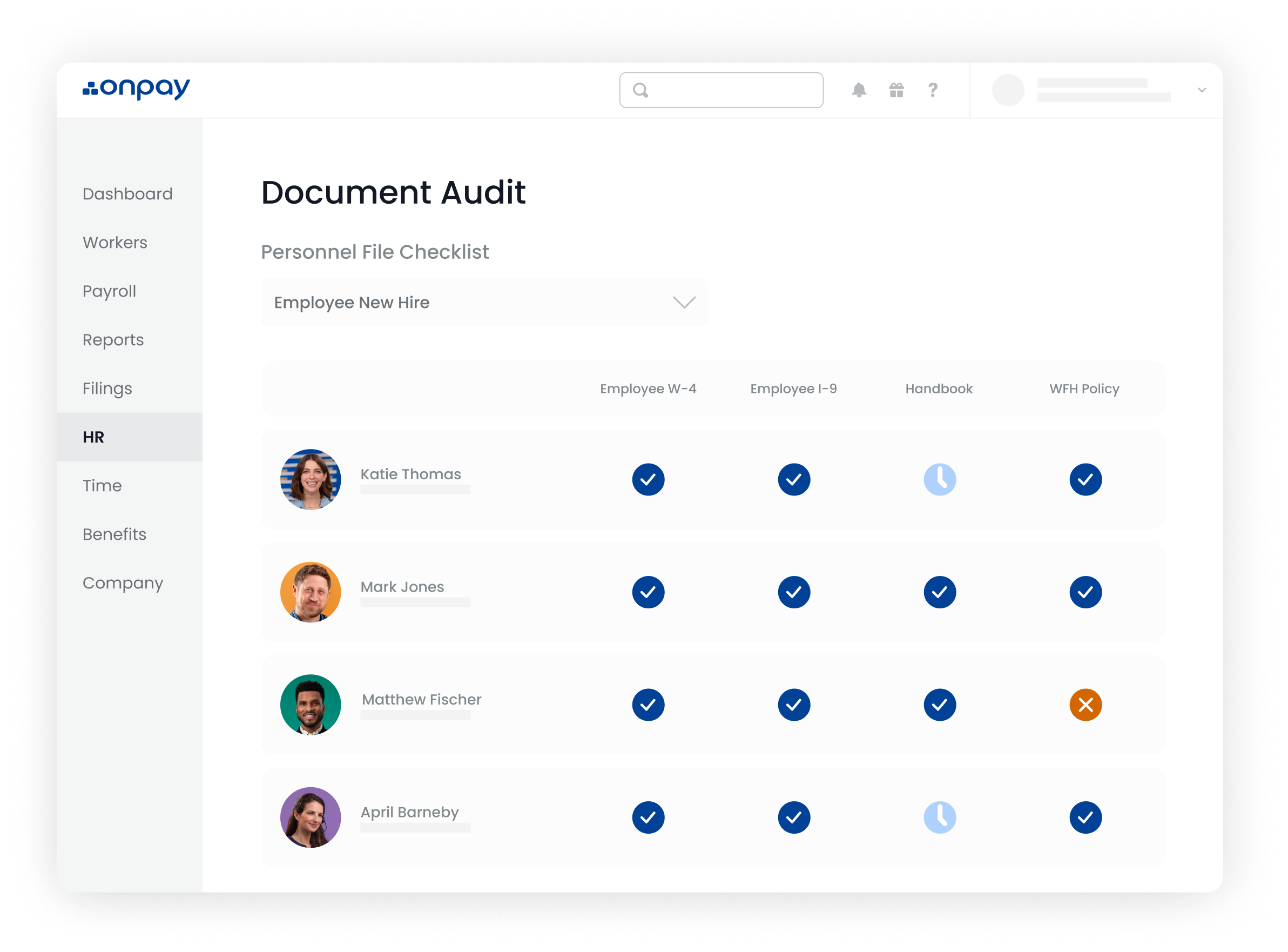
Task: Click April Barneby avatar photo
Action: click(311, 817)
